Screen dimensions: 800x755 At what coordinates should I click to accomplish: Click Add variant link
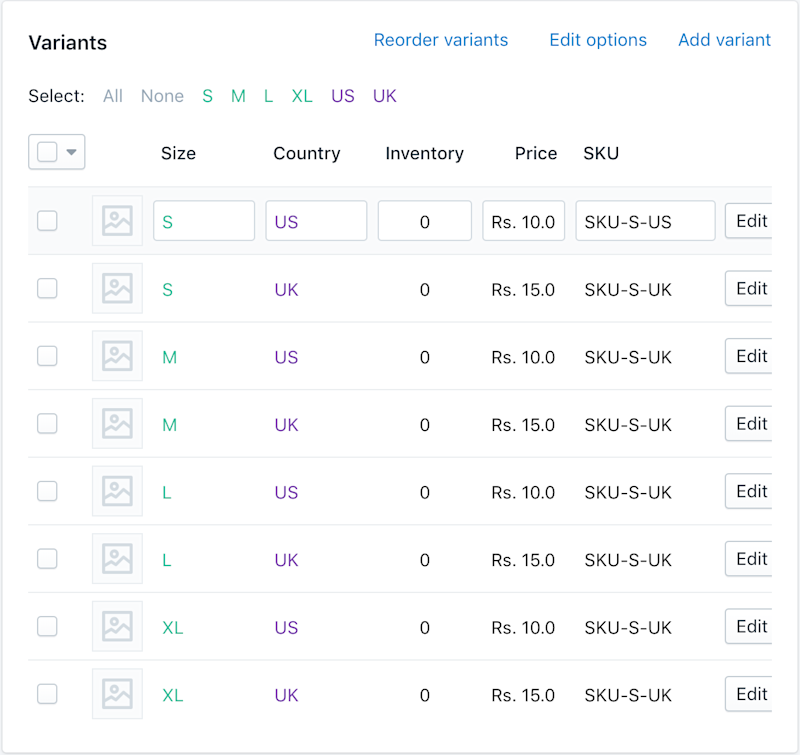724,40
